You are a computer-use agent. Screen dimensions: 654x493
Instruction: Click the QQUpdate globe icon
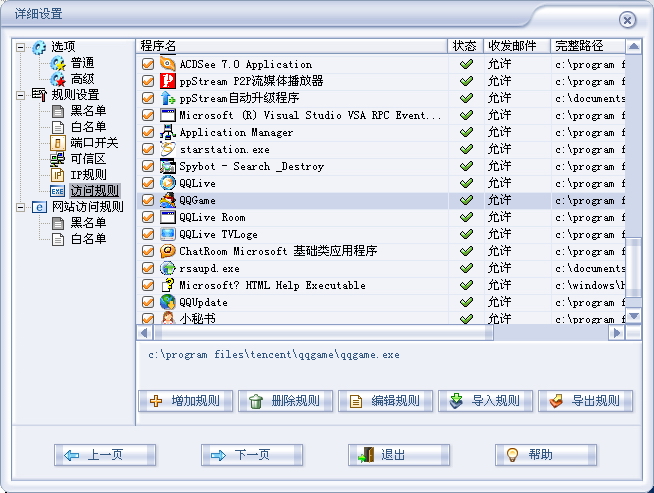point(168,302)
